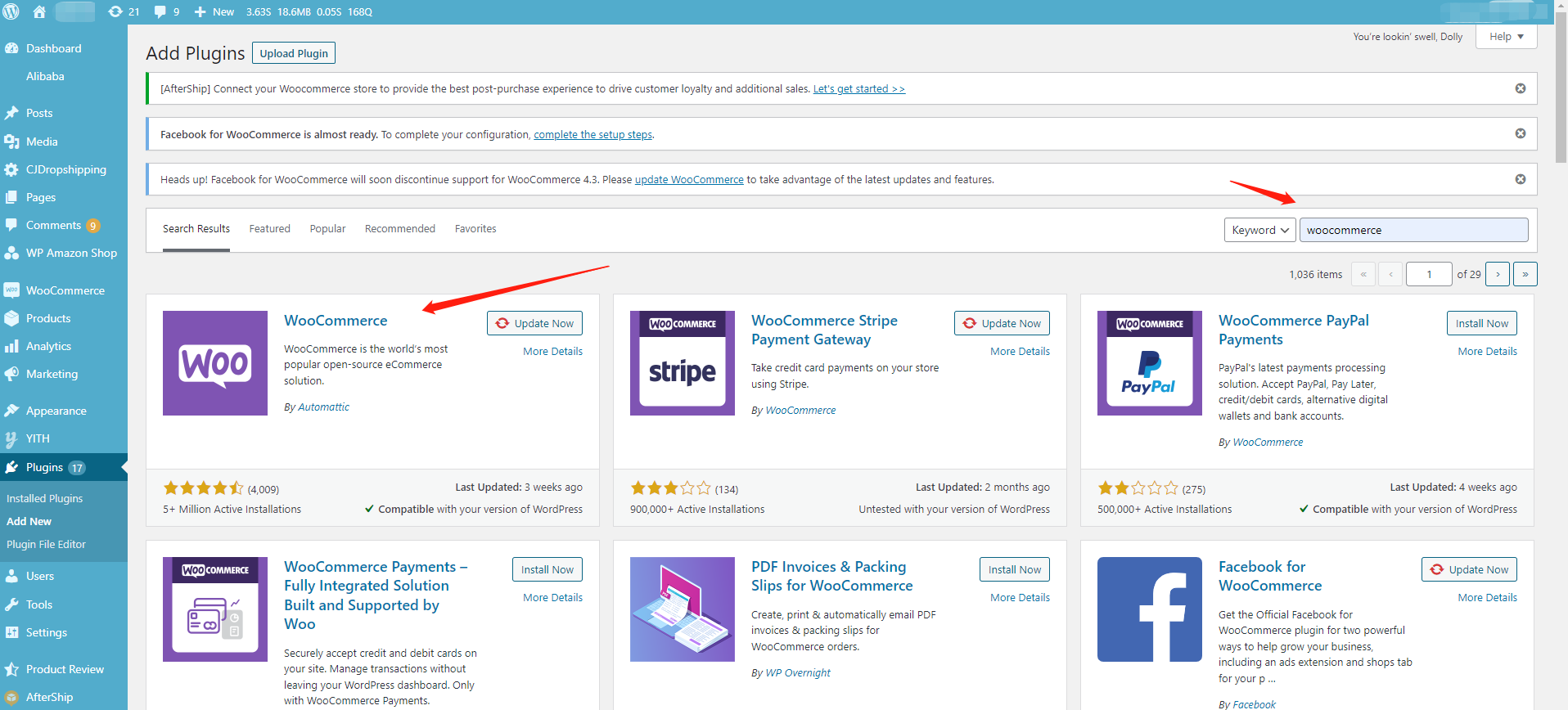Click the Facebook for WooCommerce plugin icon
Screen dimensions: 1568x710
point(1149,609)
